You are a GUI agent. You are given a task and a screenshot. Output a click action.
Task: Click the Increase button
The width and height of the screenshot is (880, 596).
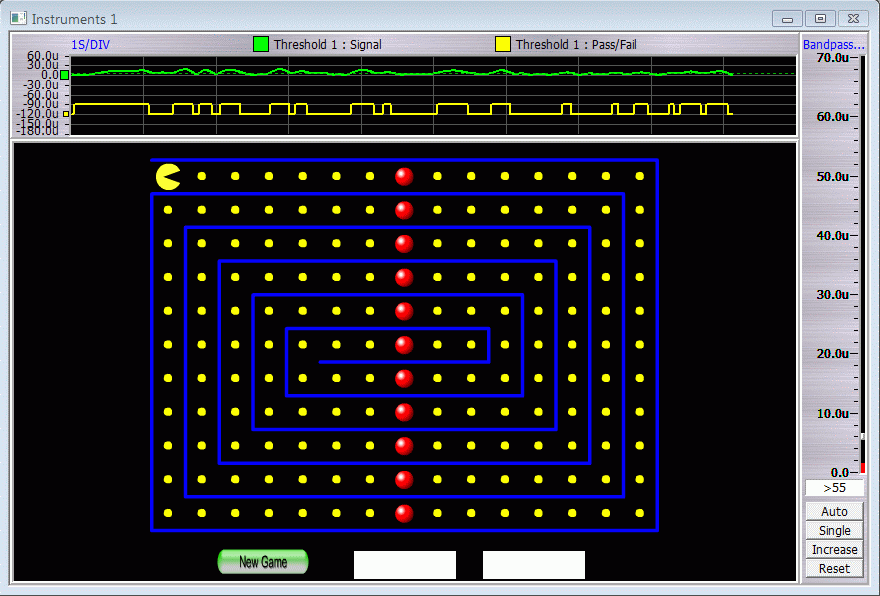point(834,549)
